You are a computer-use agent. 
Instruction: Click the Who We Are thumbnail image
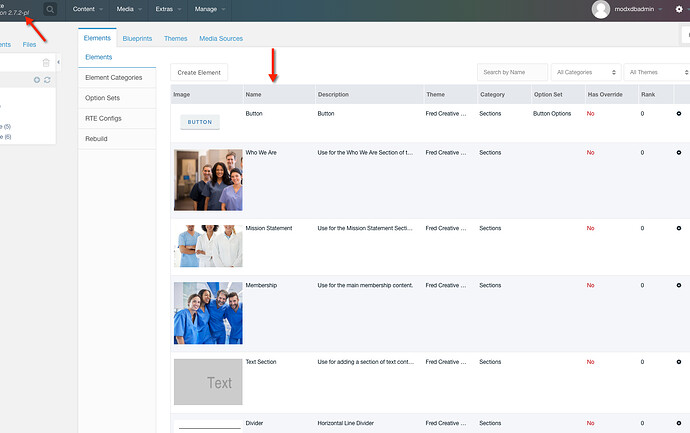point(208,180)
